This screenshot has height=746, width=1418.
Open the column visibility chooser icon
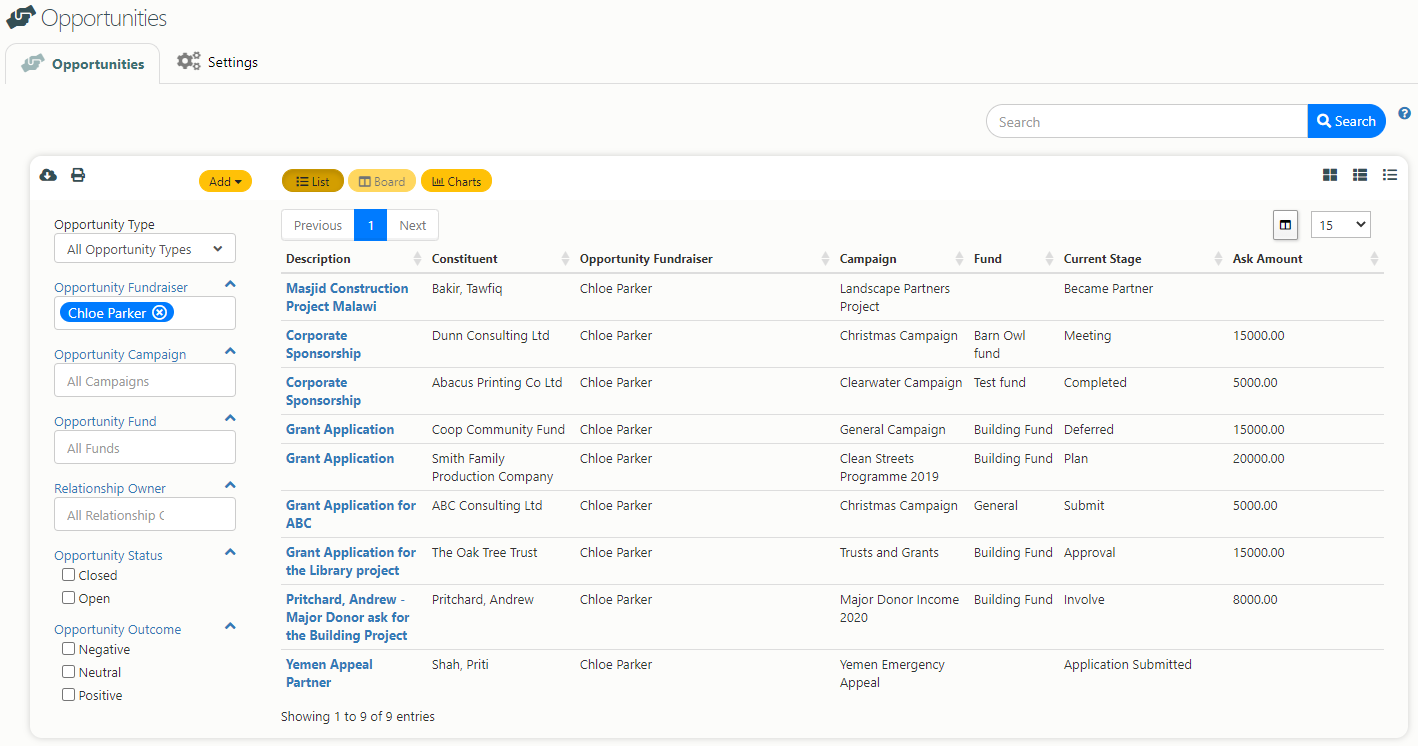(x=1285, y=225)
